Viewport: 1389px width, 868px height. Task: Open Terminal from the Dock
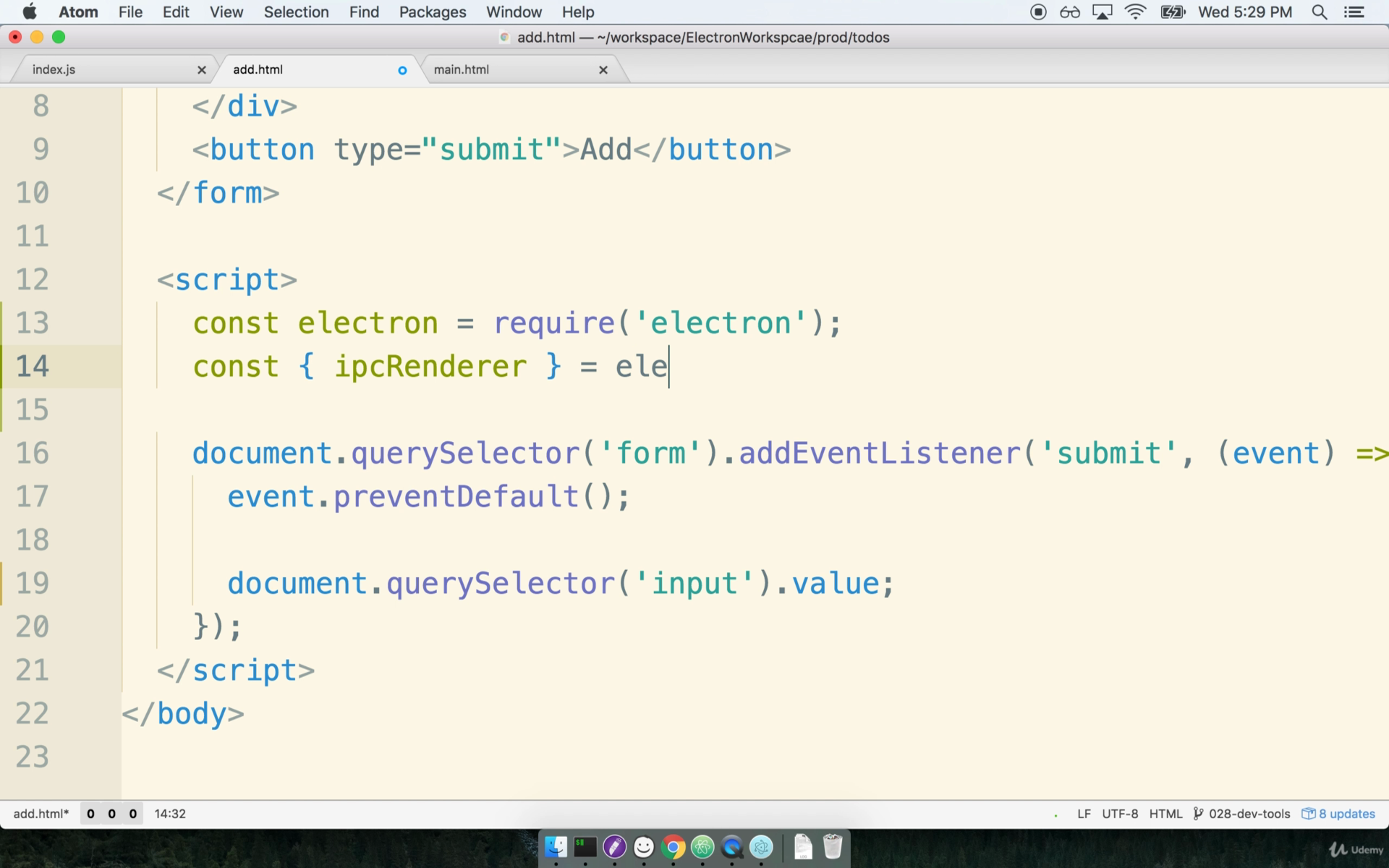pos(585,846)
